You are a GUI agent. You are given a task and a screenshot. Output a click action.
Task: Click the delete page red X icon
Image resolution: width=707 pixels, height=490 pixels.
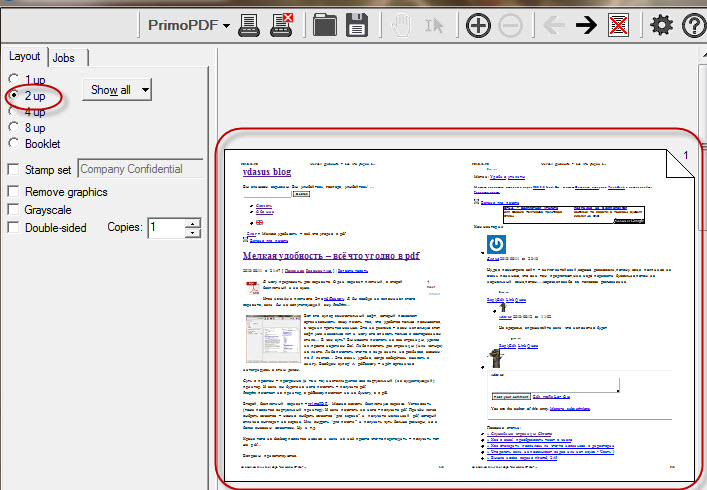point(619,25)
